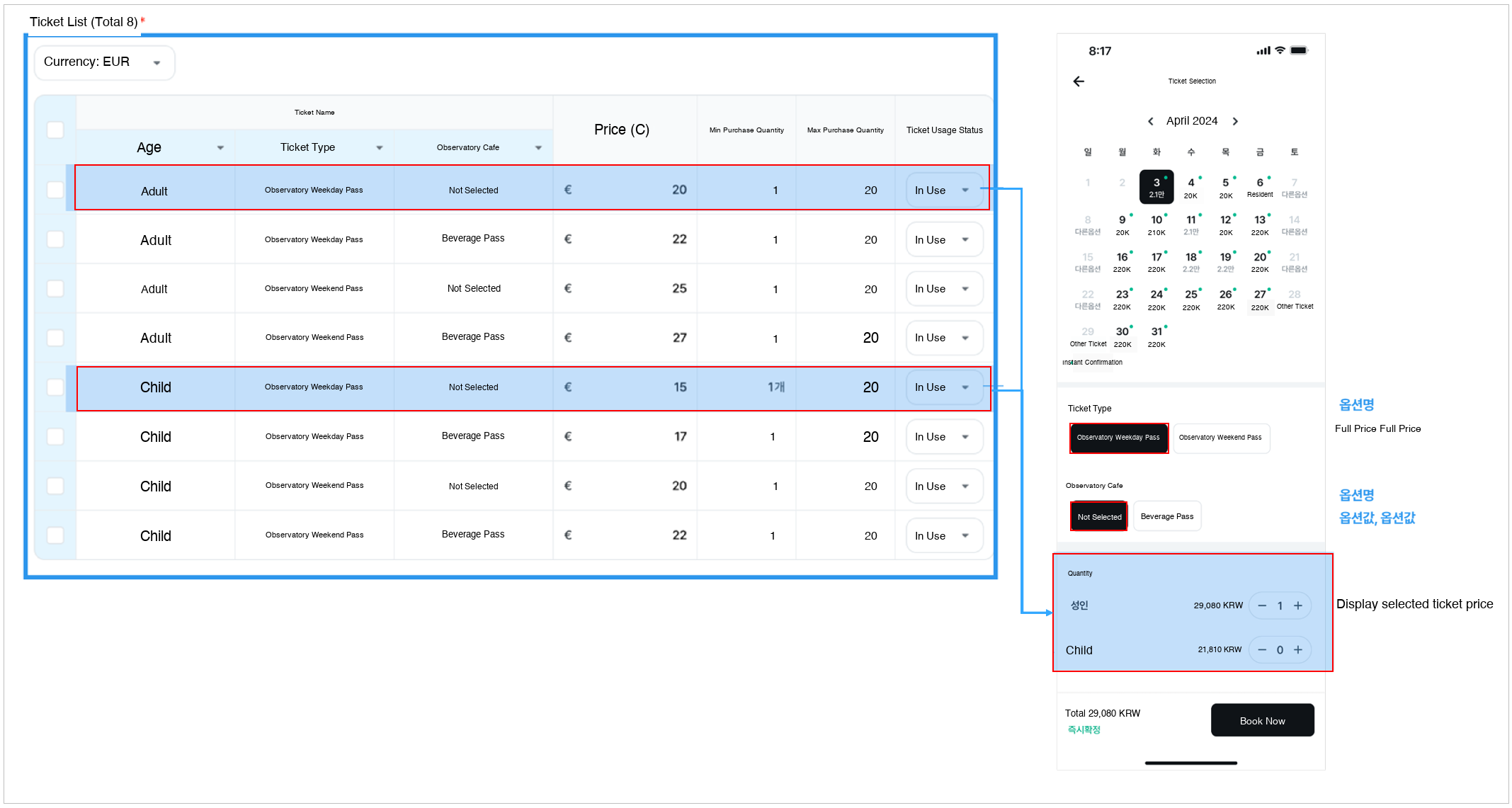This screenshot has height=808, width=1512.
Task: Choose April 27 on the calendar
Action: coord(1260,300)
